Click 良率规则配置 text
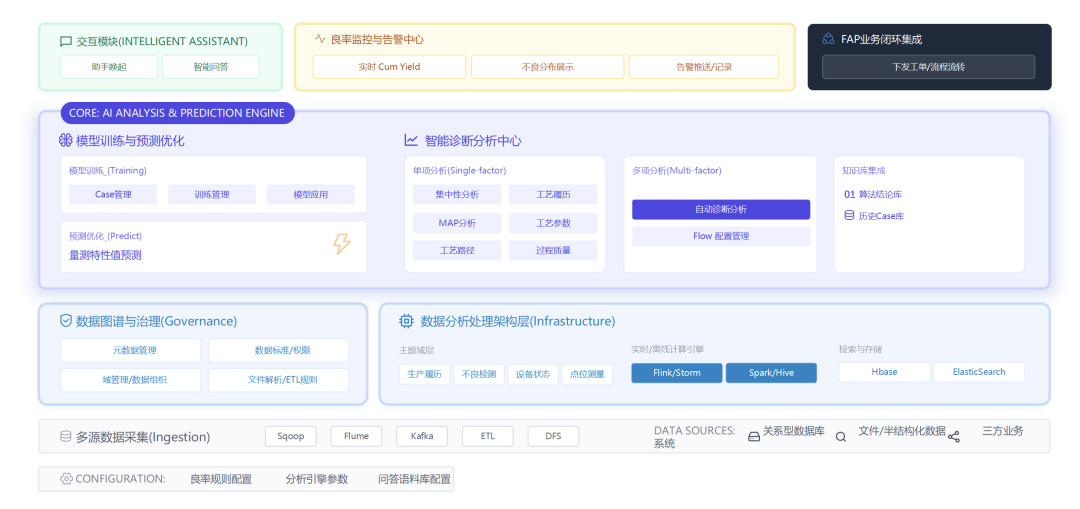Viewport: 1080px width, 509px height. pos(221,479)
